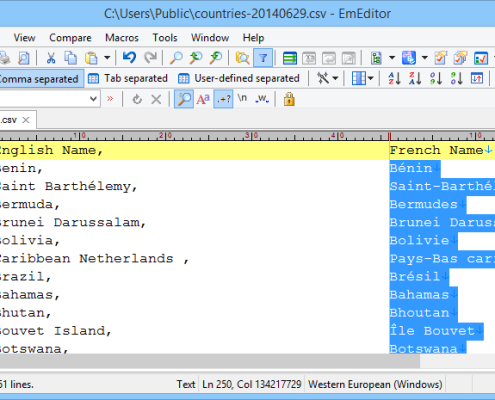Open the Macros menu
Image resolution: width=495 pixels, height=400 pixels.
pyautogui.click(x=122, y=38)
